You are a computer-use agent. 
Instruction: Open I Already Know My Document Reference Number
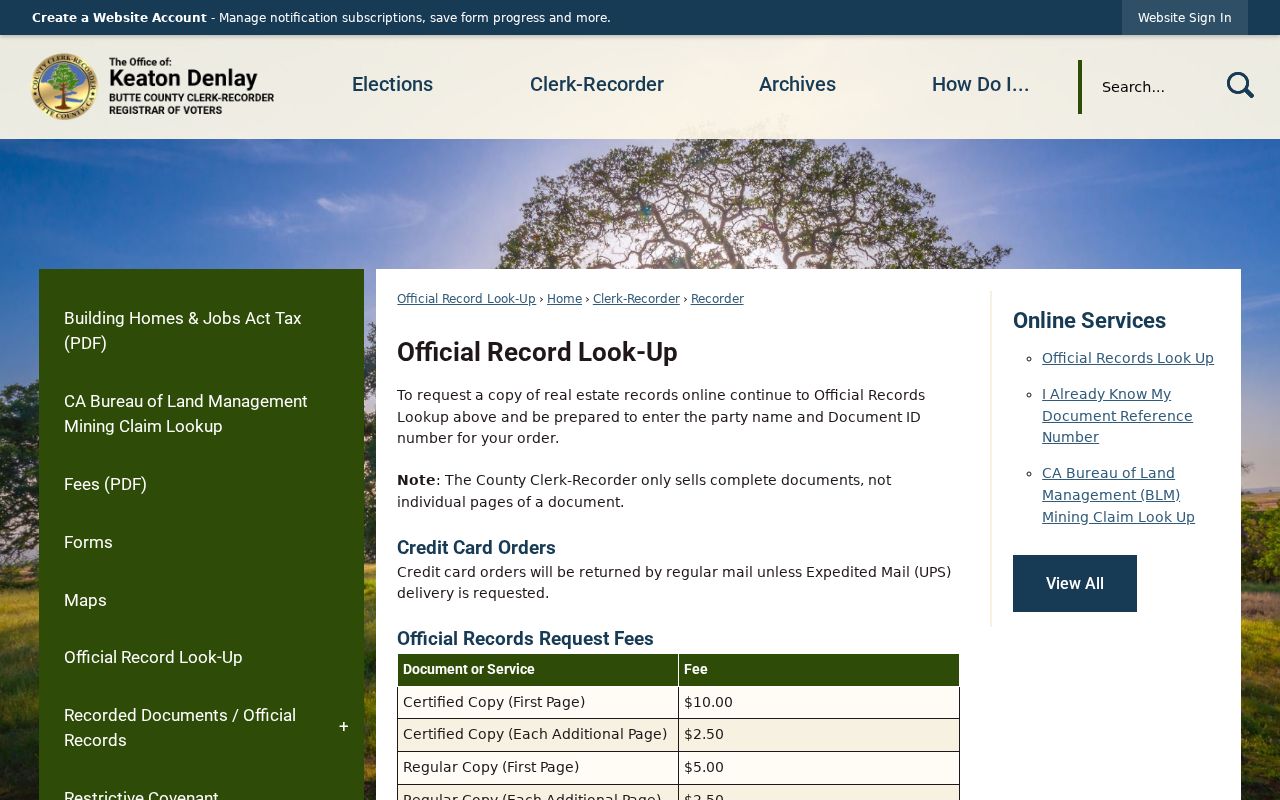(x=1117, y=416)
